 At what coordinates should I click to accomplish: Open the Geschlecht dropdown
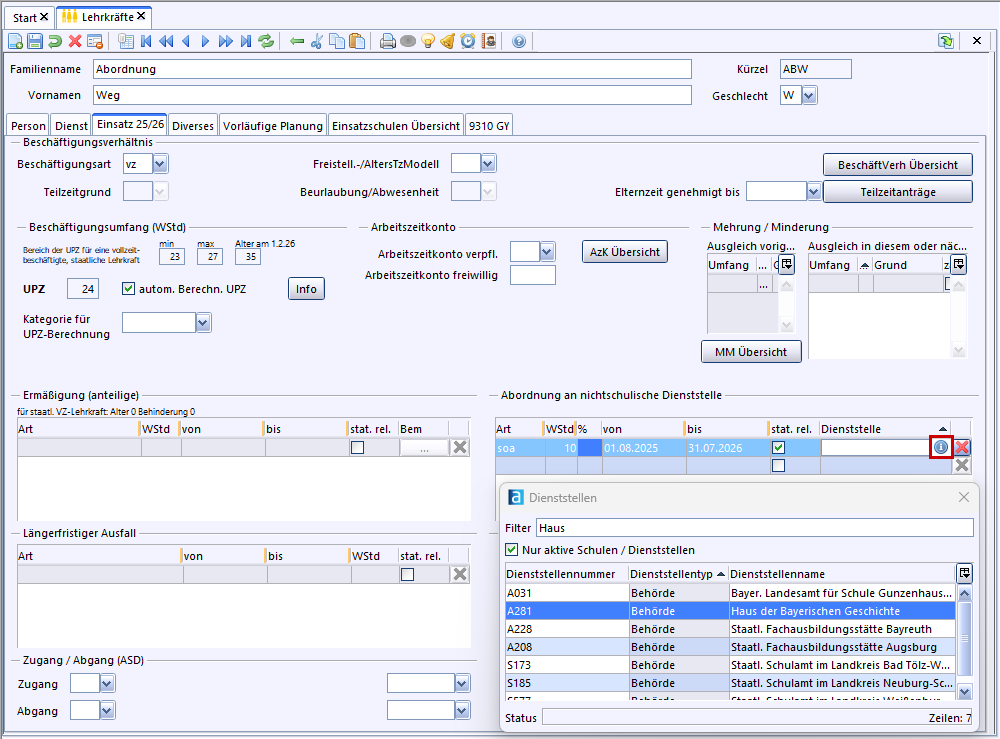pyautogui.click(x=809, y=95)
